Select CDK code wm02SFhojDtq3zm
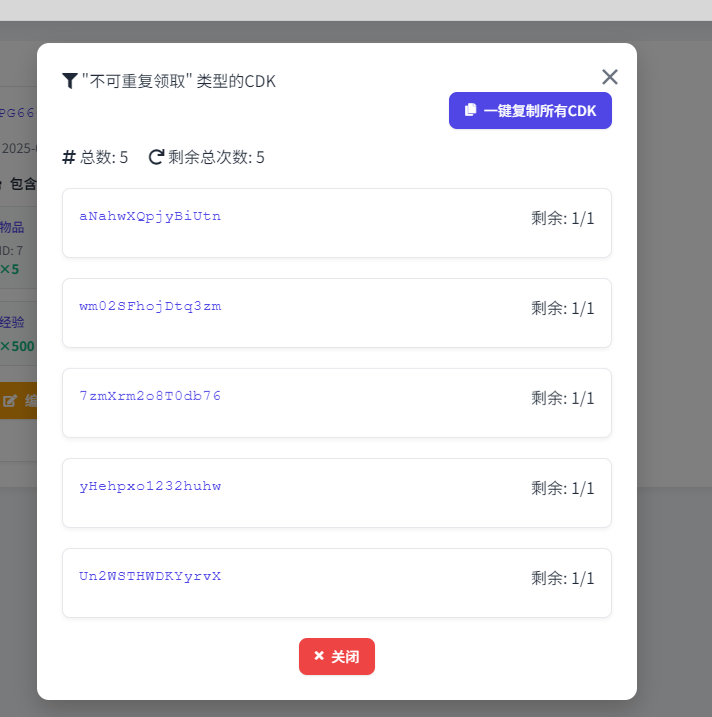The height and width of the screenshot is (717, 712). [x=150, y=306]
